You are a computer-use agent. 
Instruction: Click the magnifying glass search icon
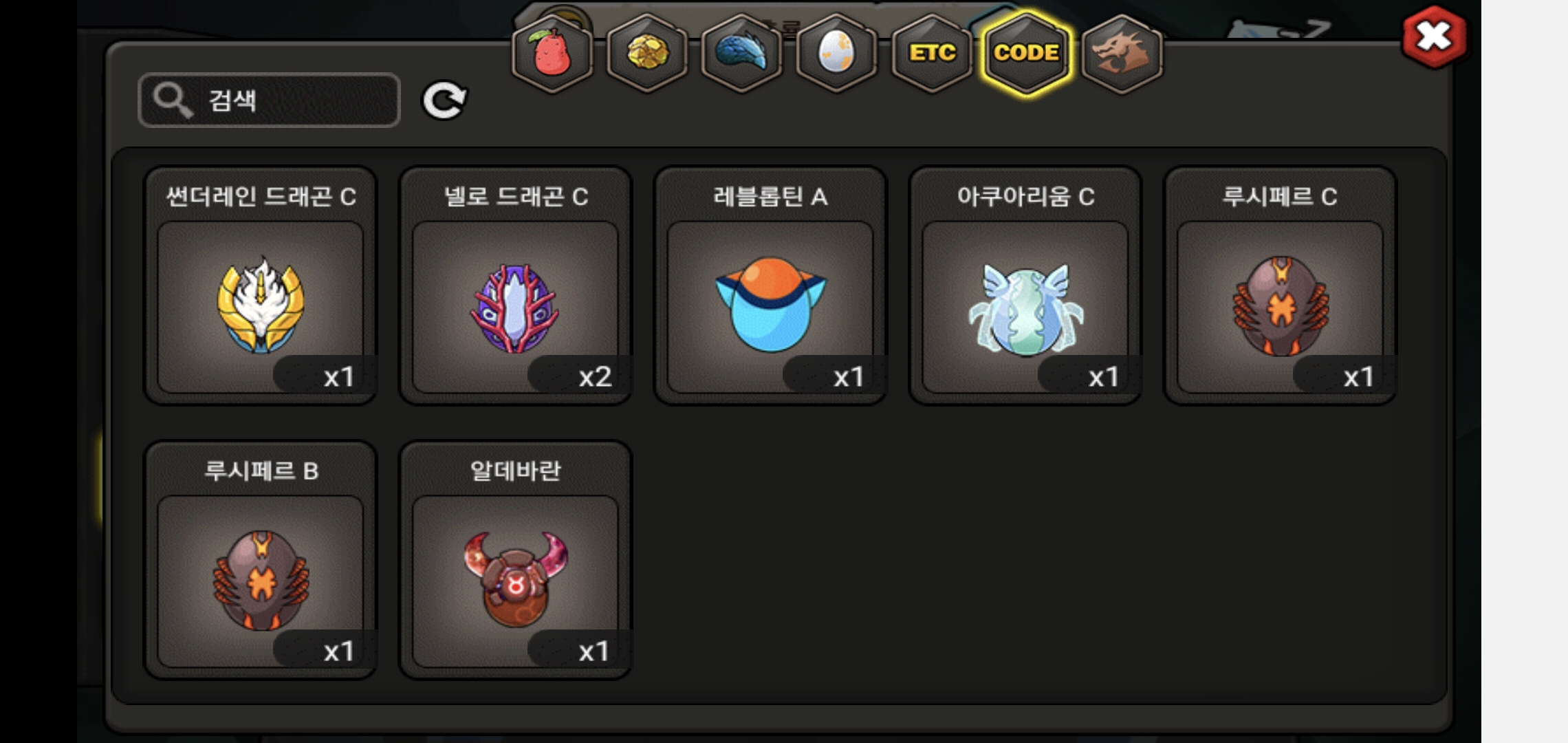[x=172, y=100]
